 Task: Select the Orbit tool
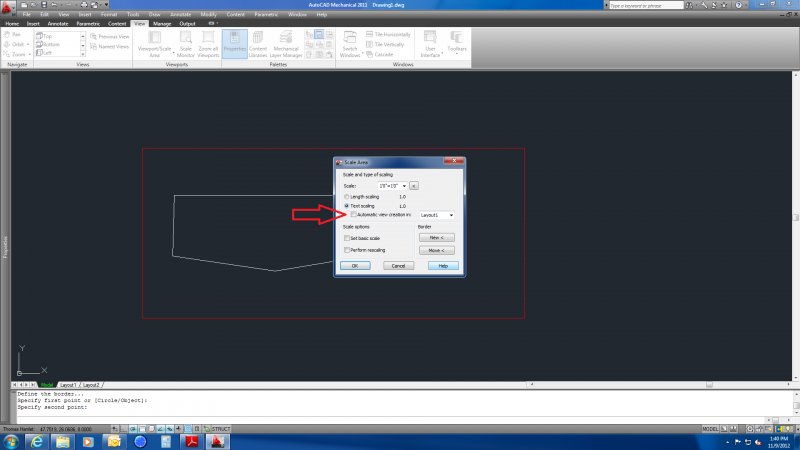(x=14, y=44)
